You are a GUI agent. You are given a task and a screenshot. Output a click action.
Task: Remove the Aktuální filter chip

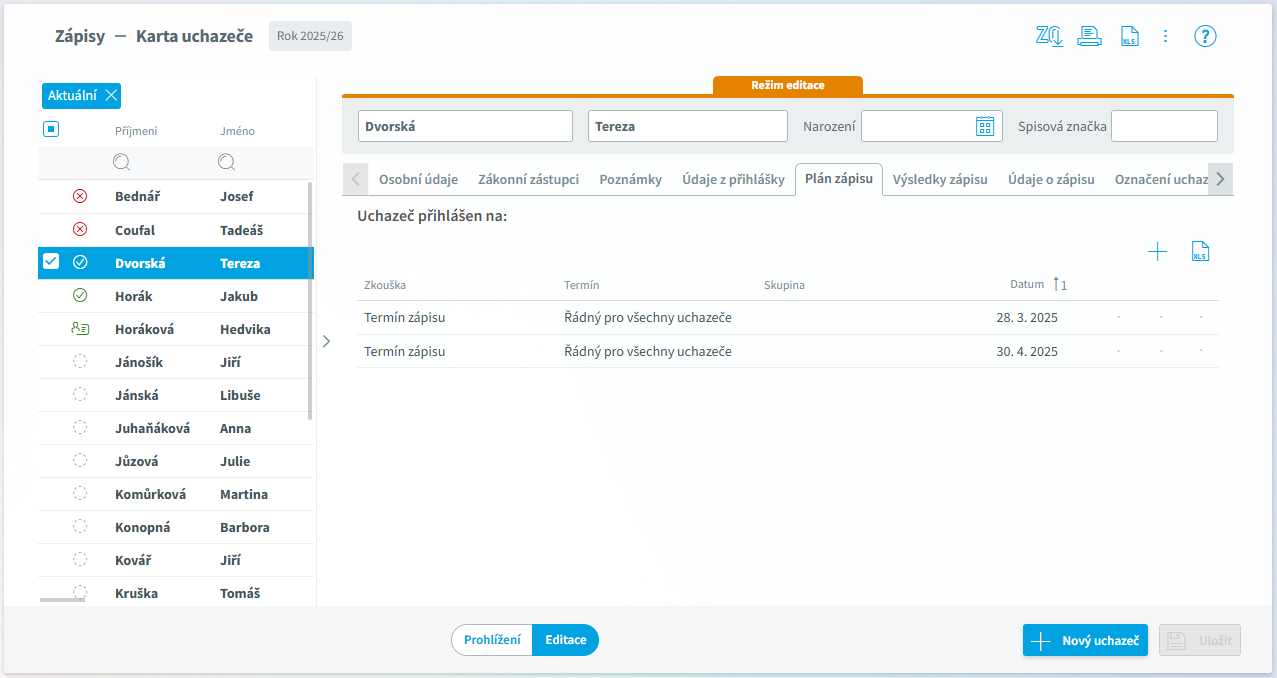pyautogui.click(x=111, y=96)
